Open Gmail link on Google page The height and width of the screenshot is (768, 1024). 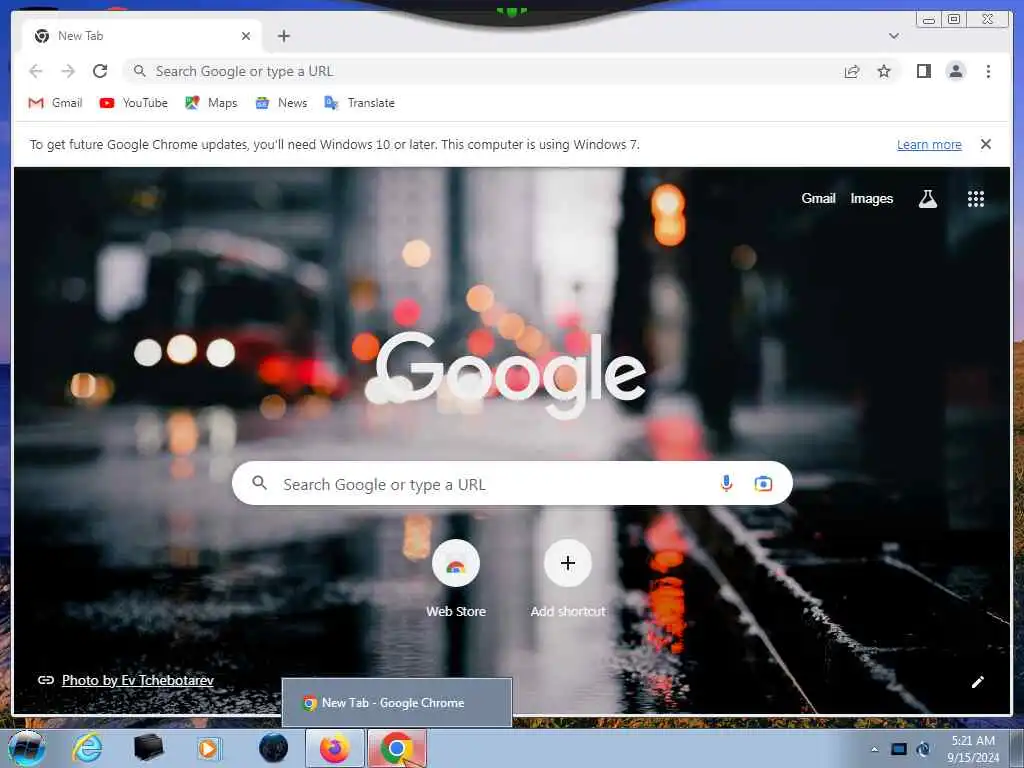pos(818,199)
